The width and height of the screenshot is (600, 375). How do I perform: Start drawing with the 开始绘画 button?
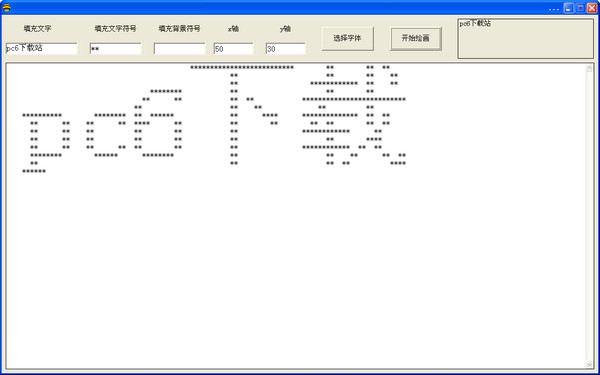coord(416,38)
